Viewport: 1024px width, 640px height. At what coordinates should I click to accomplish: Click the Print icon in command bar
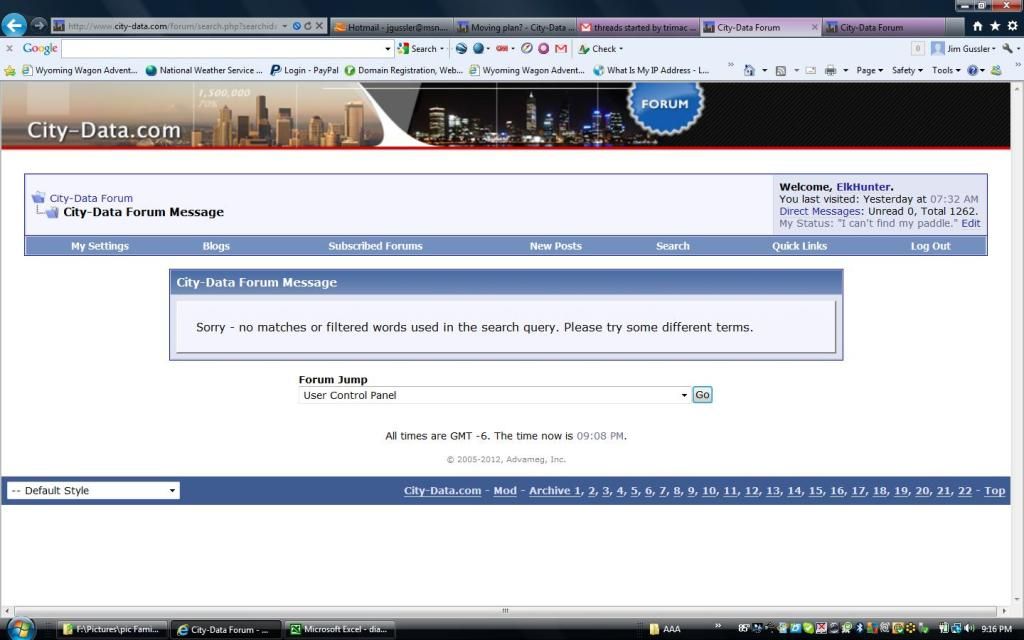(x=830, y=71)
